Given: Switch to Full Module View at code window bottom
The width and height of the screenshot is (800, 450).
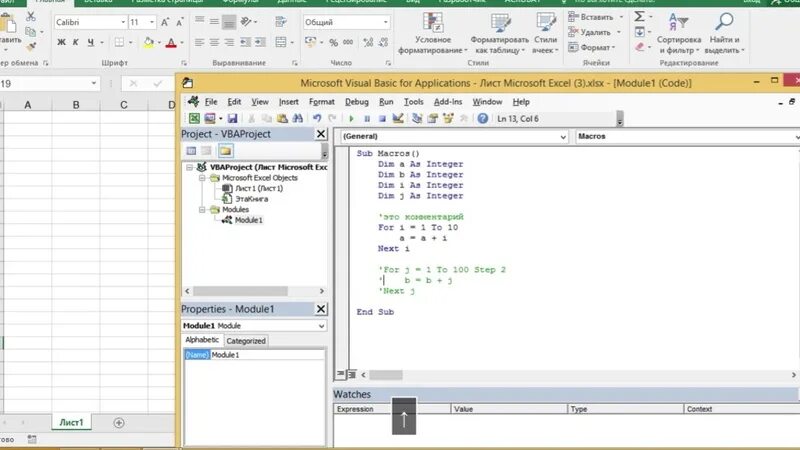Looking at the screenshot, I should click(352, 374).
